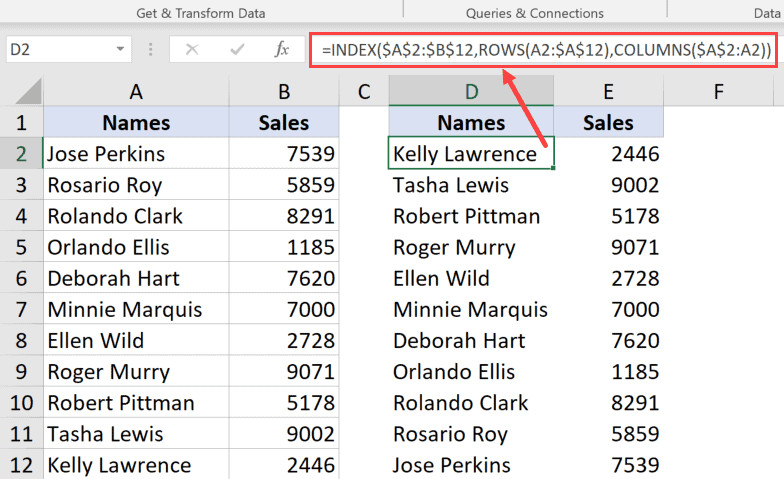Viewport: 784px width, 479px height.
Task: Select row 12 header
Action: (22, 465)
